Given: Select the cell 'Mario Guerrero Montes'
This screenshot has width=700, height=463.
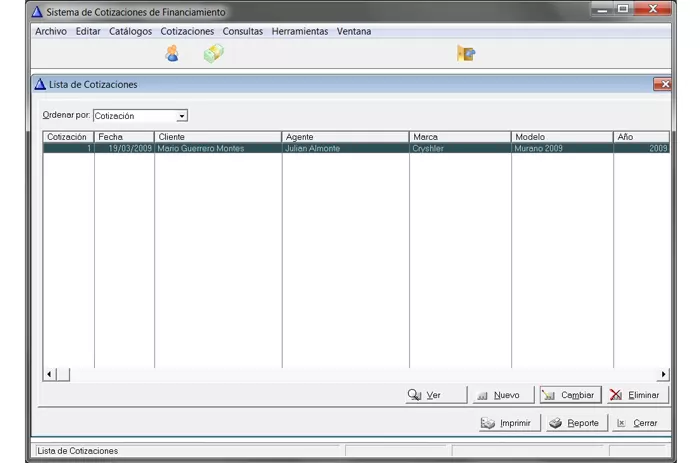Looking at the screenshot, I should pyautogui.click(x=218, y=148).
